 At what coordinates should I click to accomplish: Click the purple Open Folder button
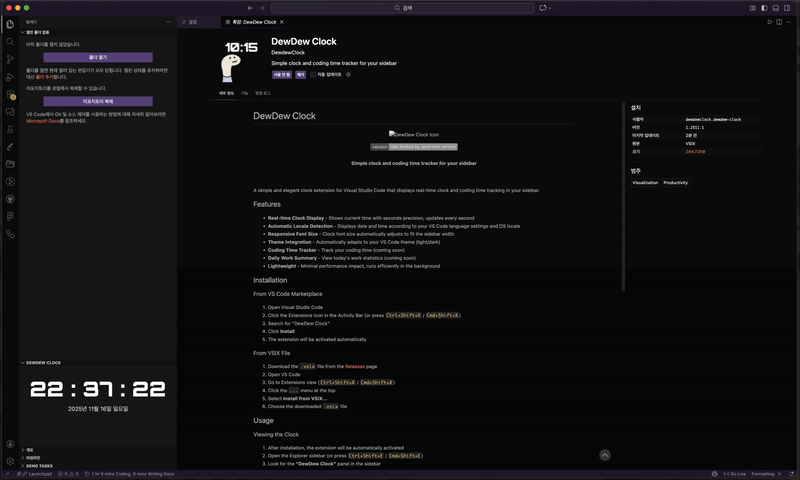click(x=98, y=58)
